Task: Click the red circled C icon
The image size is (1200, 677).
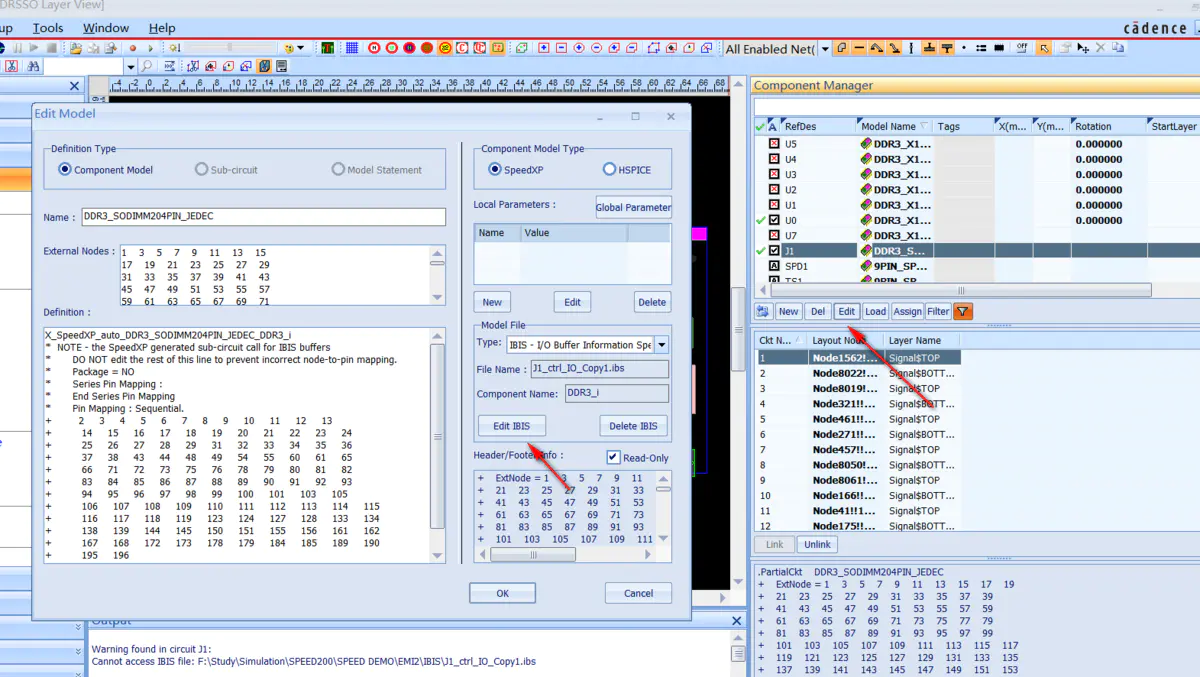Action: (x=462, y=48)
